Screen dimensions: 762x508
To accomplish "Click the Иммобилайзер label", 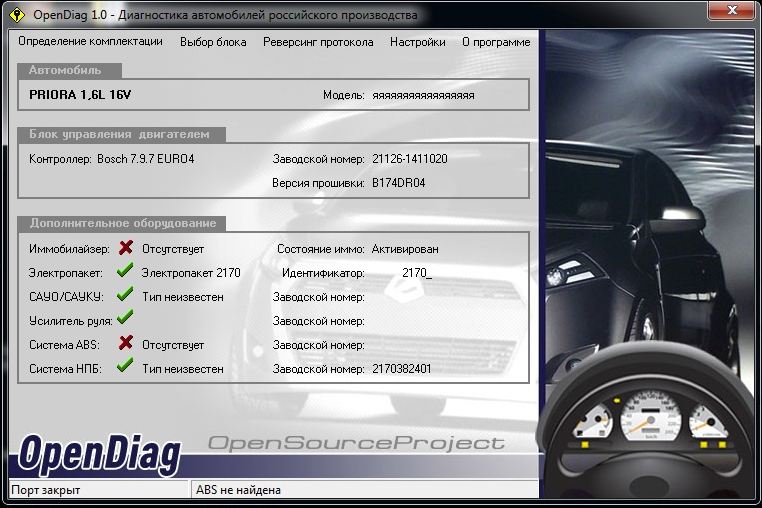I will [69, 249].
